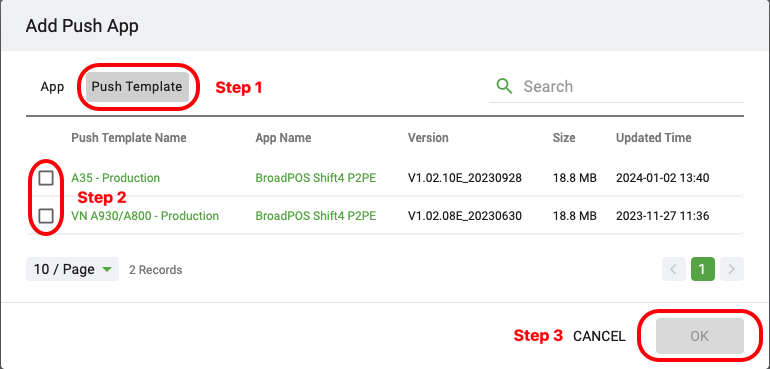Open VN A930/A800 - Production template link
Screen dimensions: 770x369
click(x=145, y=216)
